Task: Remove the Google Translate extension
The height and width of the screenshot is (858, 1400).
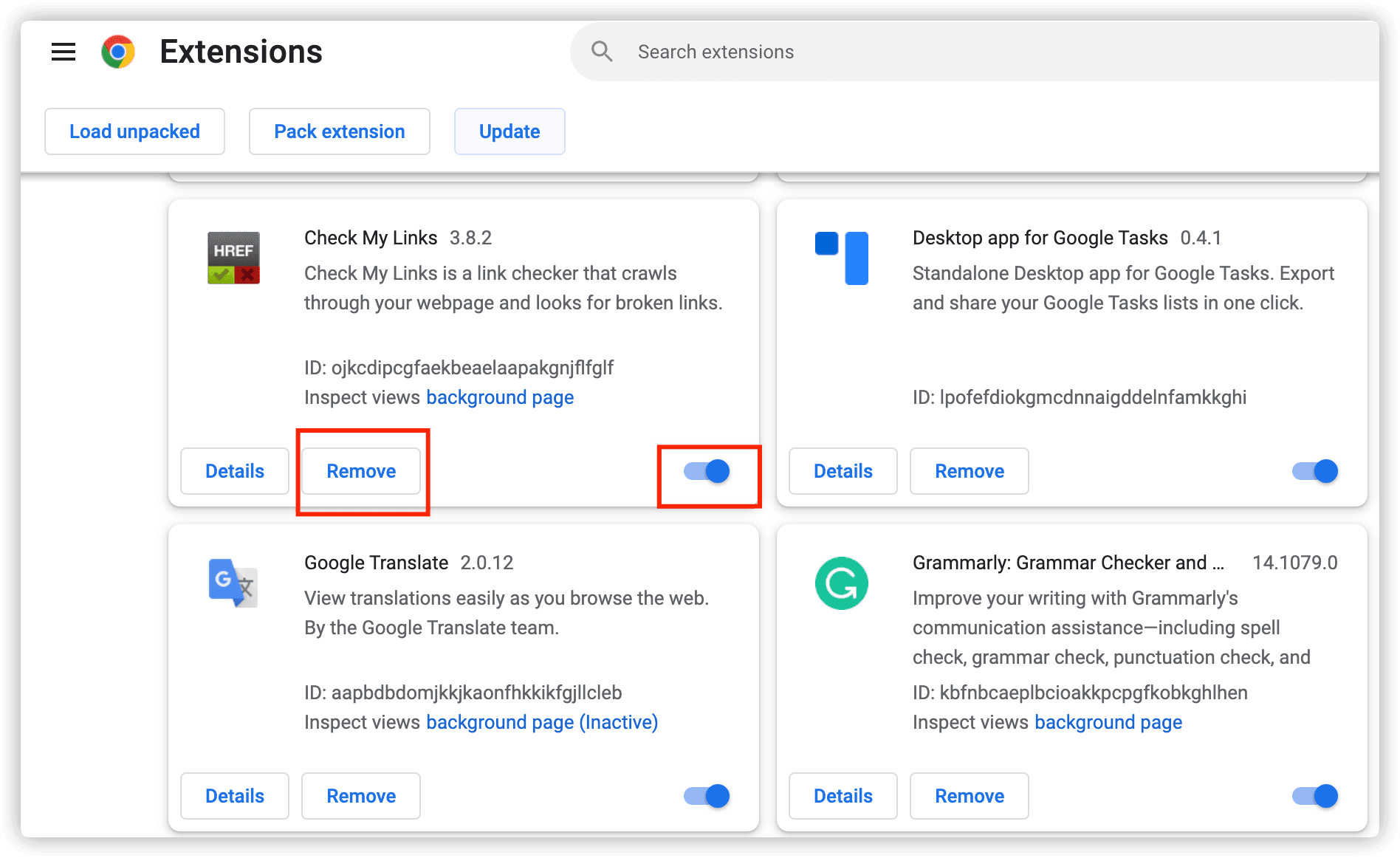Action: pos(360,796)
